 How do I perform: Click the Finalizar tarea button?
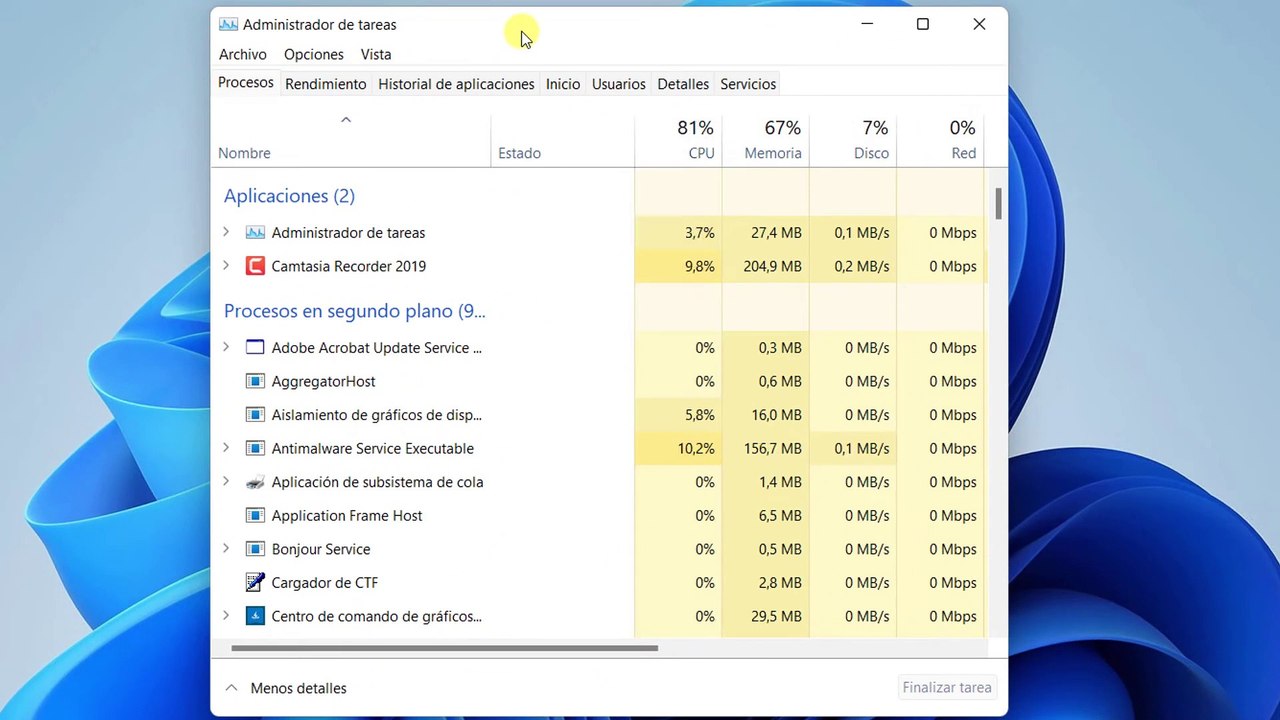coord(947,688)
